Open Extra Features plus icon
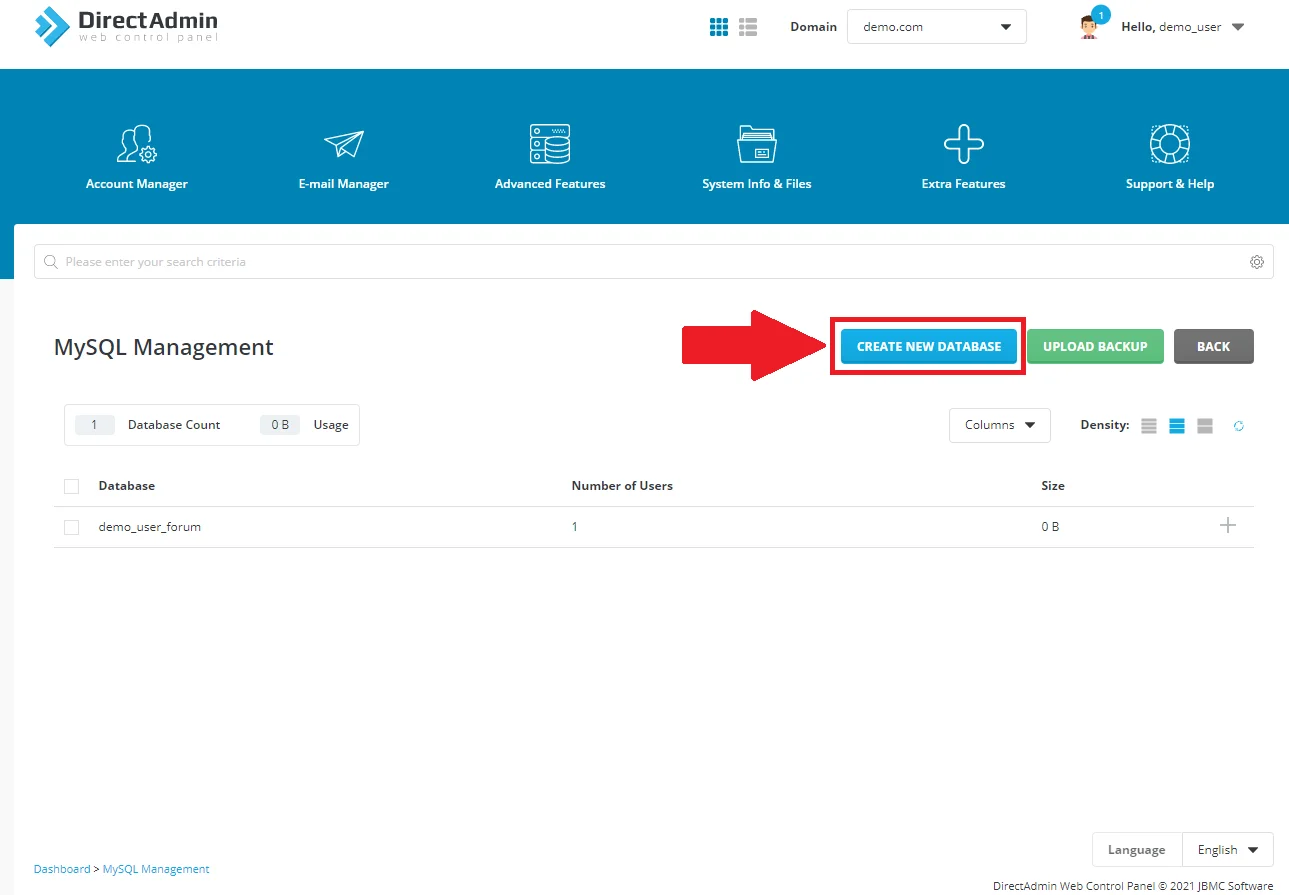The height and width of the screenshot is (895, 1289). click(963, 145)
